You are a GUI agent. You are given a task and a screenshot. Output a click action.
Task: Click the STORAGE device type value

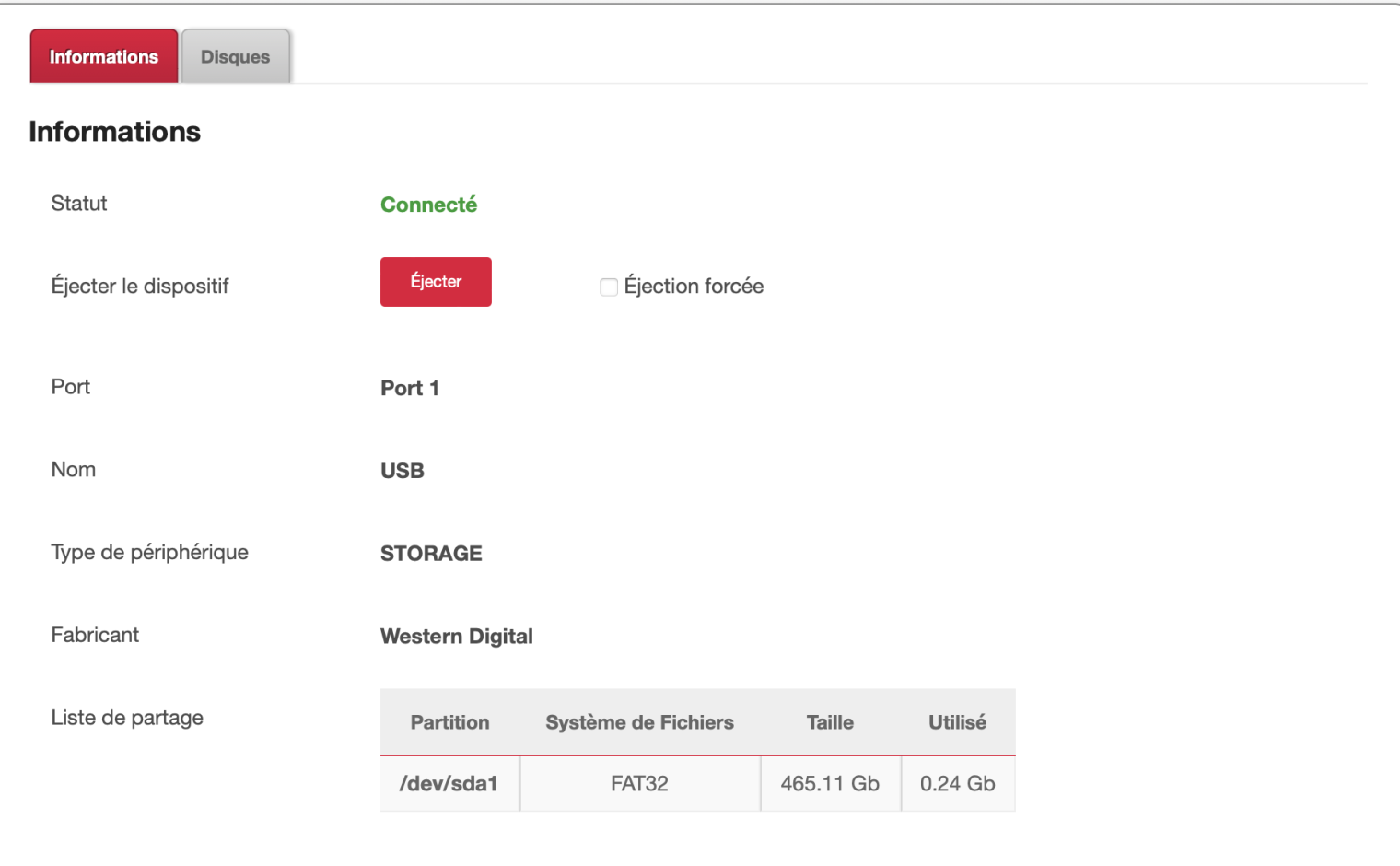pos(431,554)
